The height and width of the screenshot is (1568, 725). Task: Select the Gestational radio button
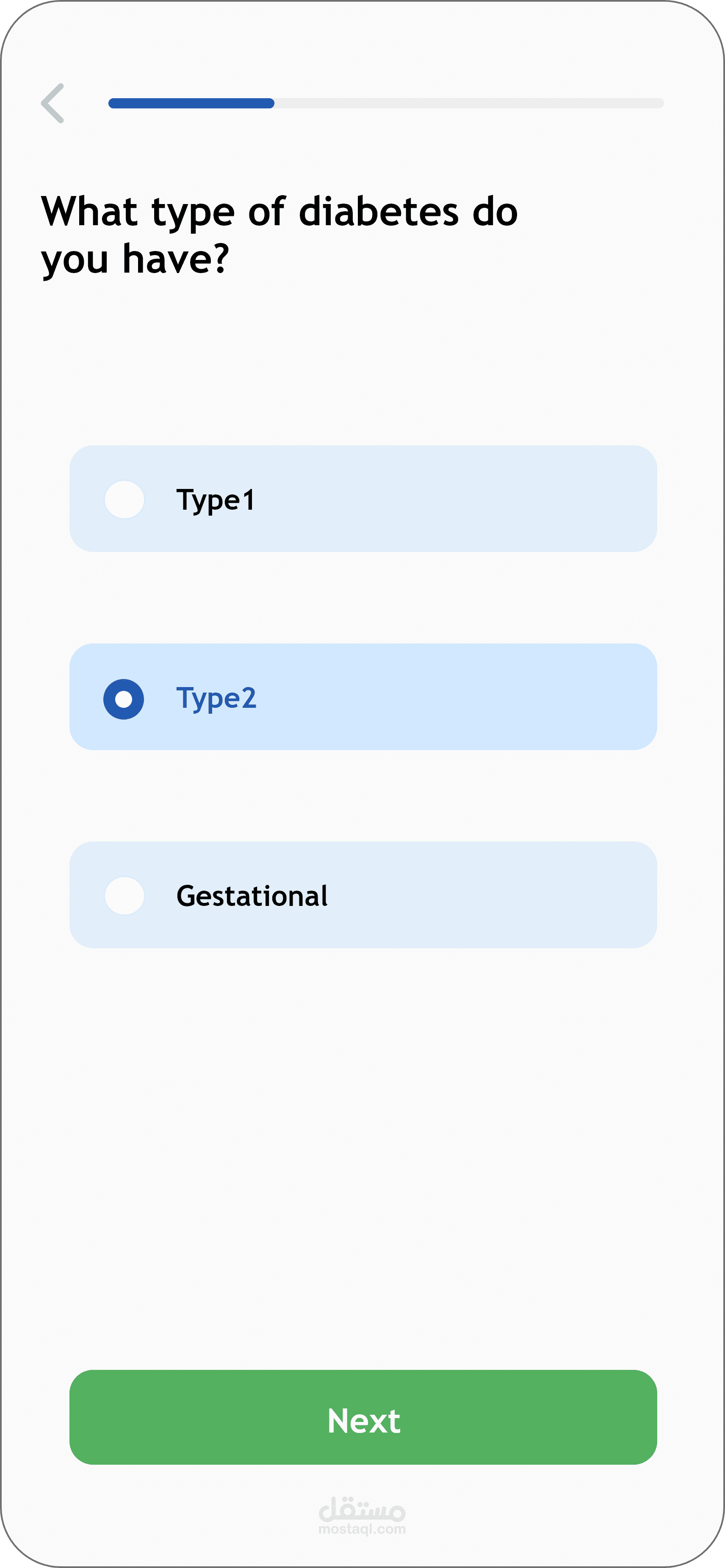point(124,895)
